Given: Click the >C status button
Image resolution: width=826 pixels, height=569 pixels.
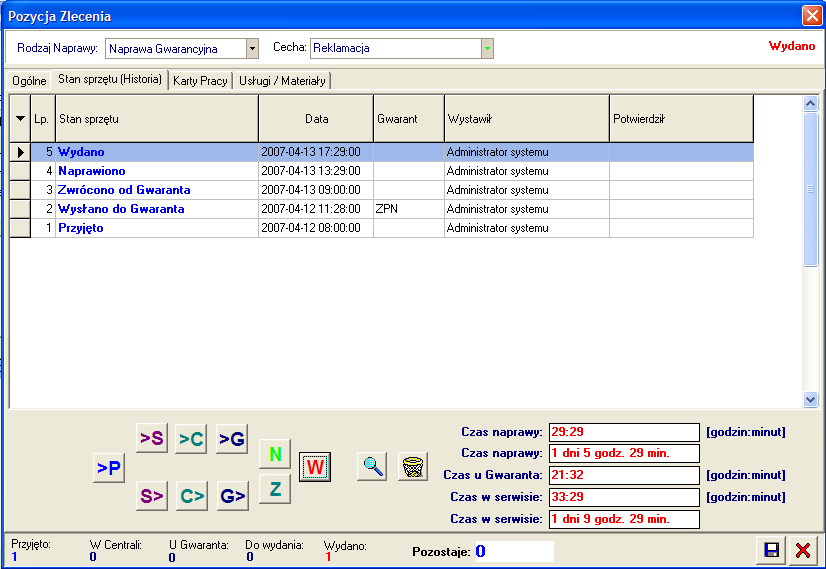Looking at the screenshot, I should pyautogui.click(x=191, y=438).
